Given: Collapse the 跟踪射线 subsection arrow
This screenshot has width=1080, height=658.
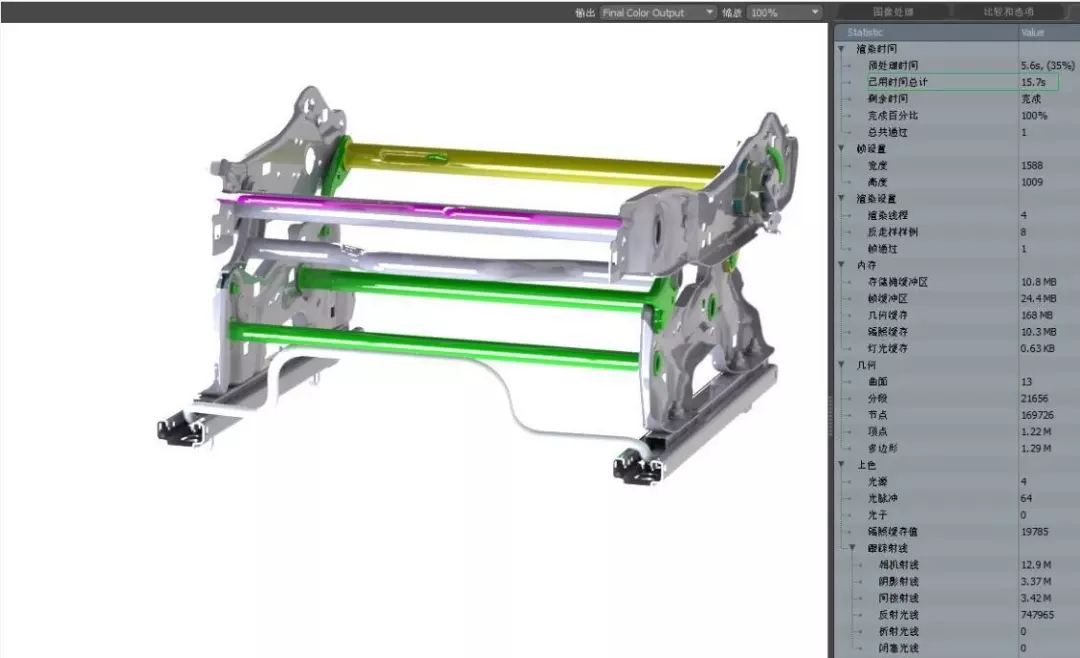Looking at the screenshot, I should click(x=852, y=548).
